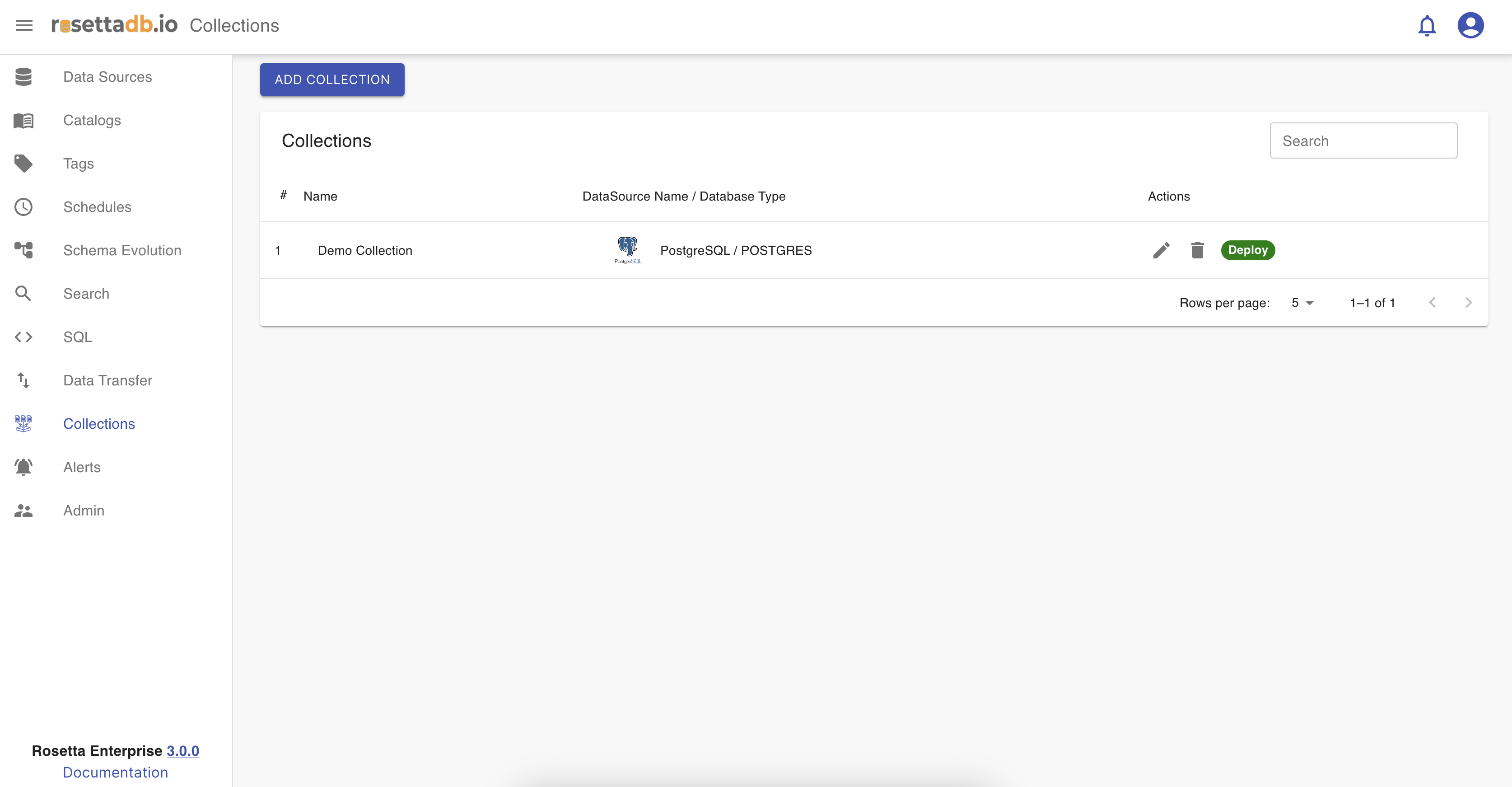Screen dimensions: 1512x787
Task: Open notifications bell icon
Action: coord(1427,25)
